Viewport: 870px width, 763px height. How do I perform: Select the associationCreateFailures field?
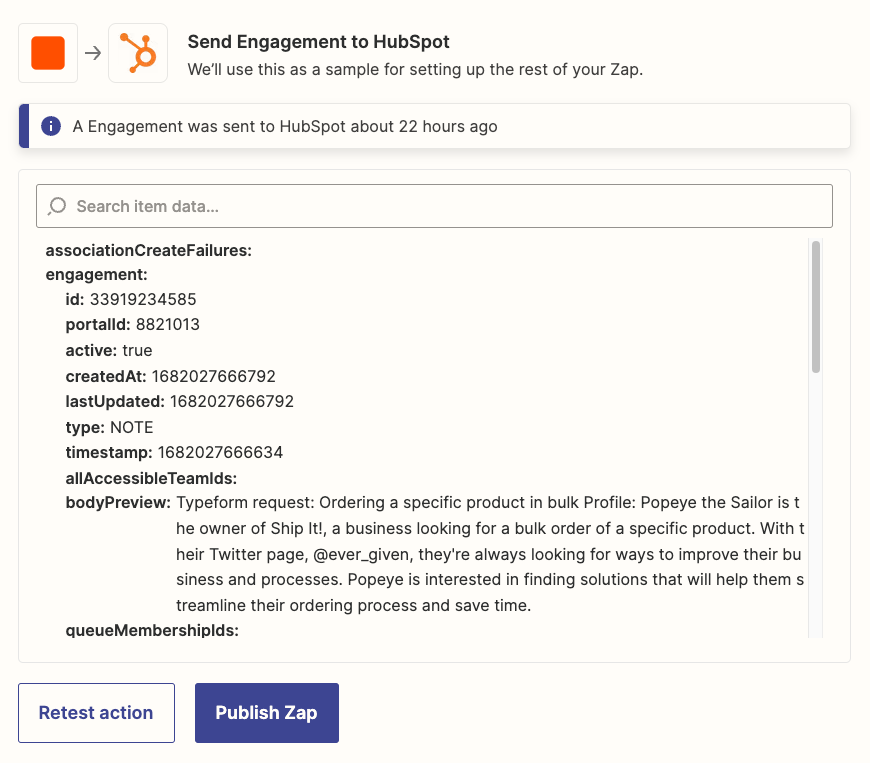tap(149, 250)
